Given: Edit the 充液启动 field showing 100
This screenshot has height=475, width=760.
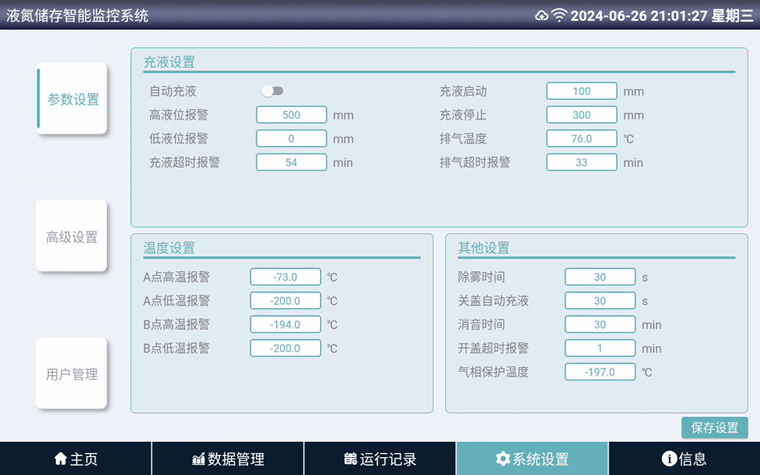Looking at the screenshot, I should point(582,91).
